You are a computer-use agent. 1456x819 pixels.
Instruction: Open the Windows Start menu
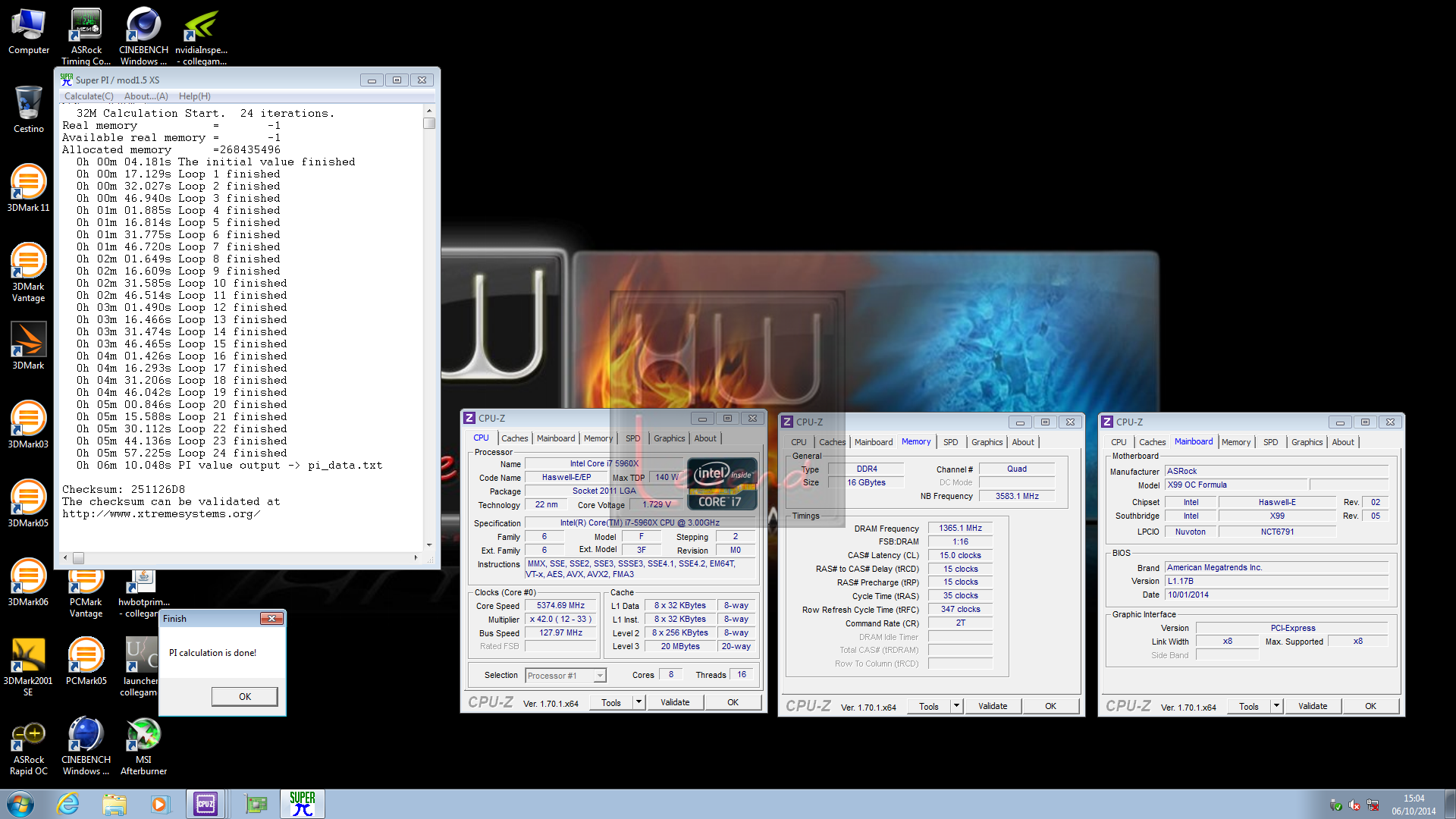20,804
